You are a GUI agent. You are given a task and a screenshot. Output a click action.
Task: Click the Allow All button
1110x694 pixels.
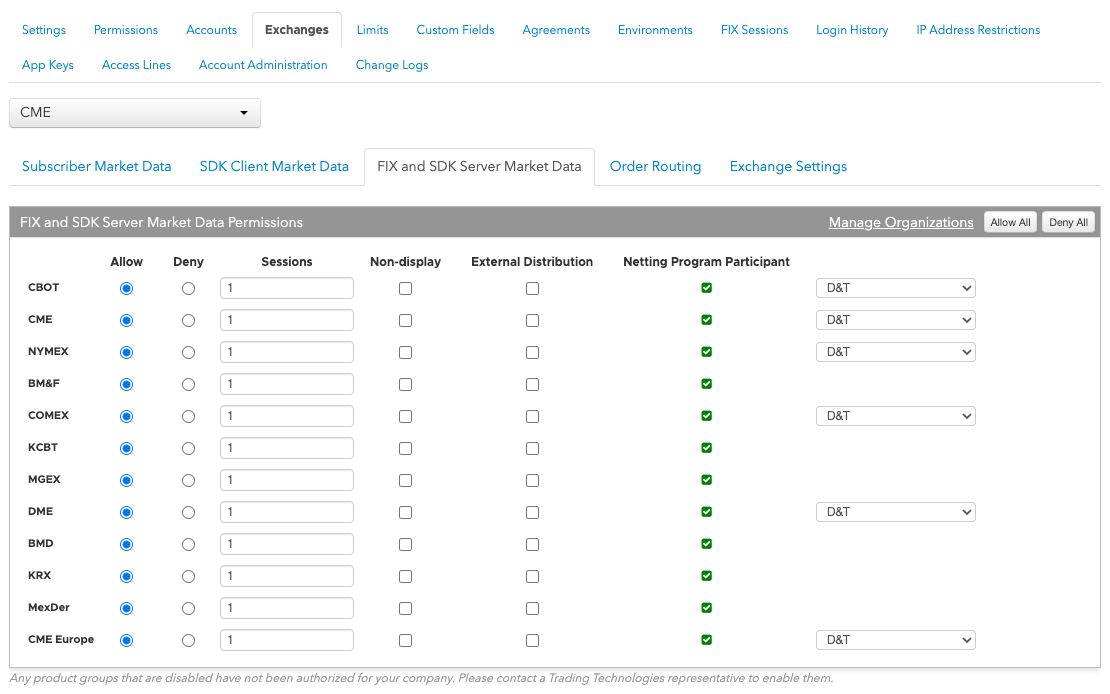[1010, 222]
